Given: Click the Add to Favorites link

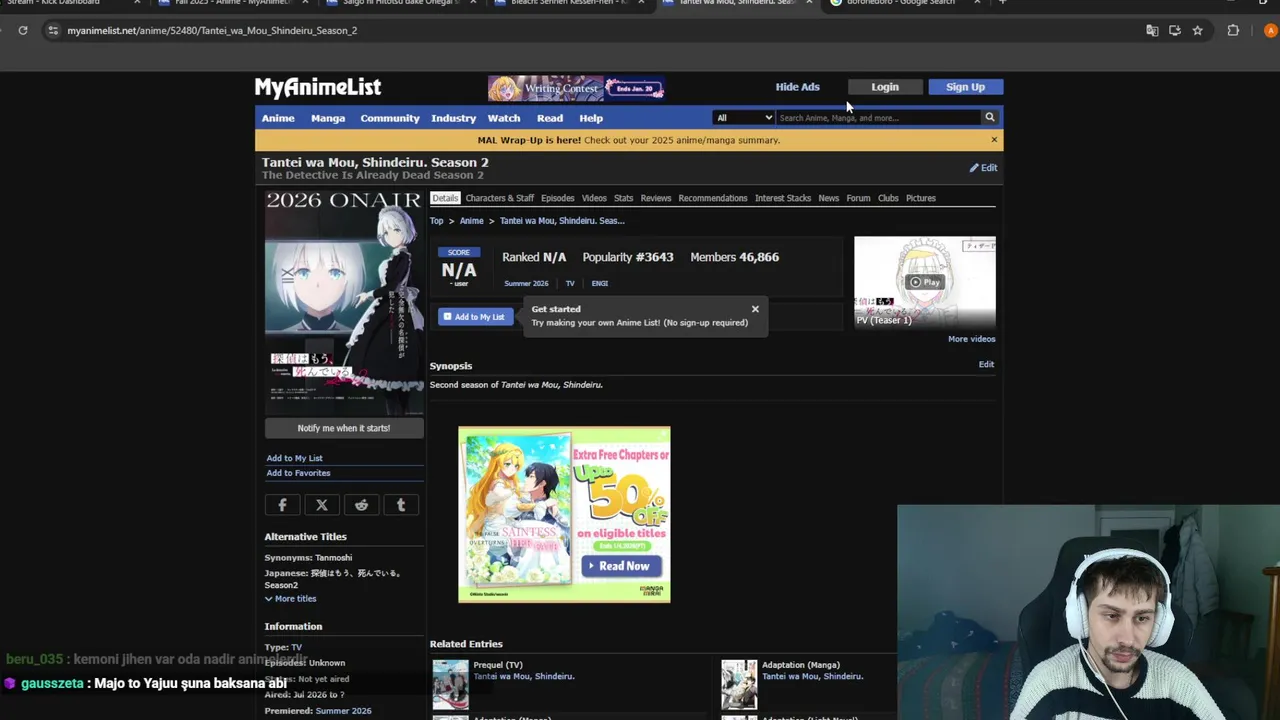Looking at the screenshot, I should click(298, 473).
